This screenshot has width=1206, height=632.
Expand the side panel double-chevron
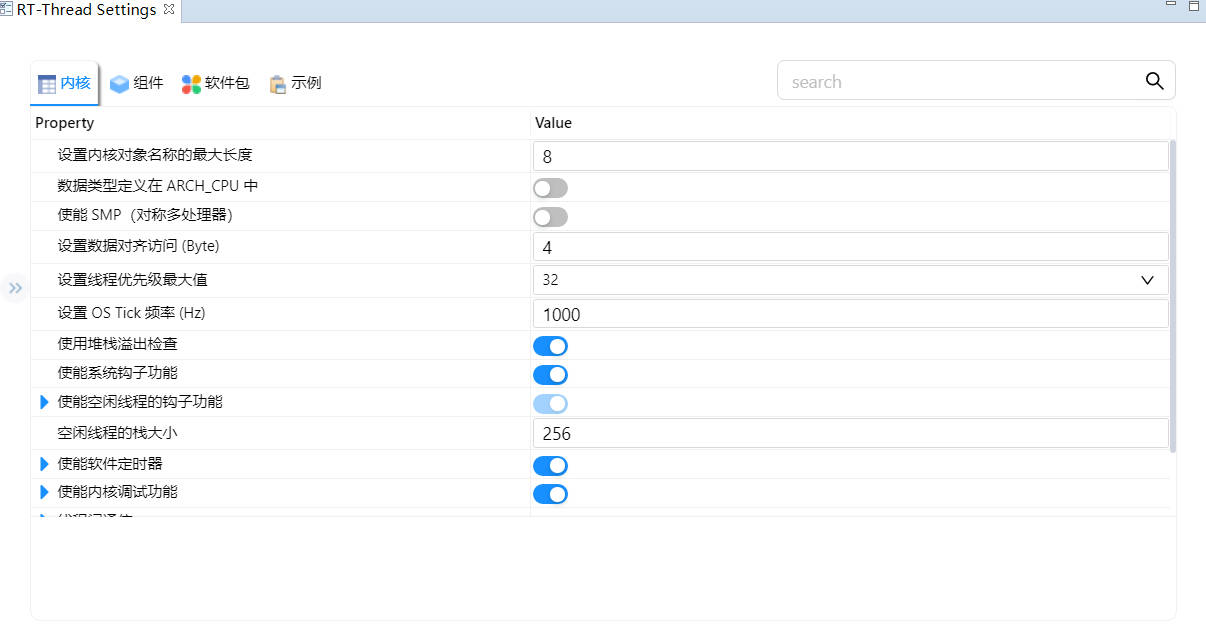(x=15, y=288)
